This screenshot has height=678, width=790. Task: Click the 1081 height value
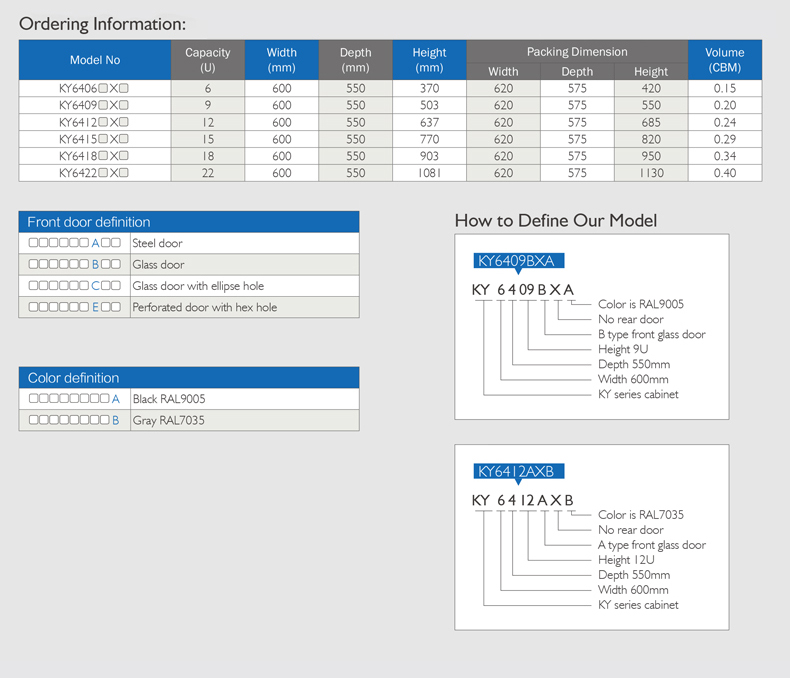click(x=429, y=173)
